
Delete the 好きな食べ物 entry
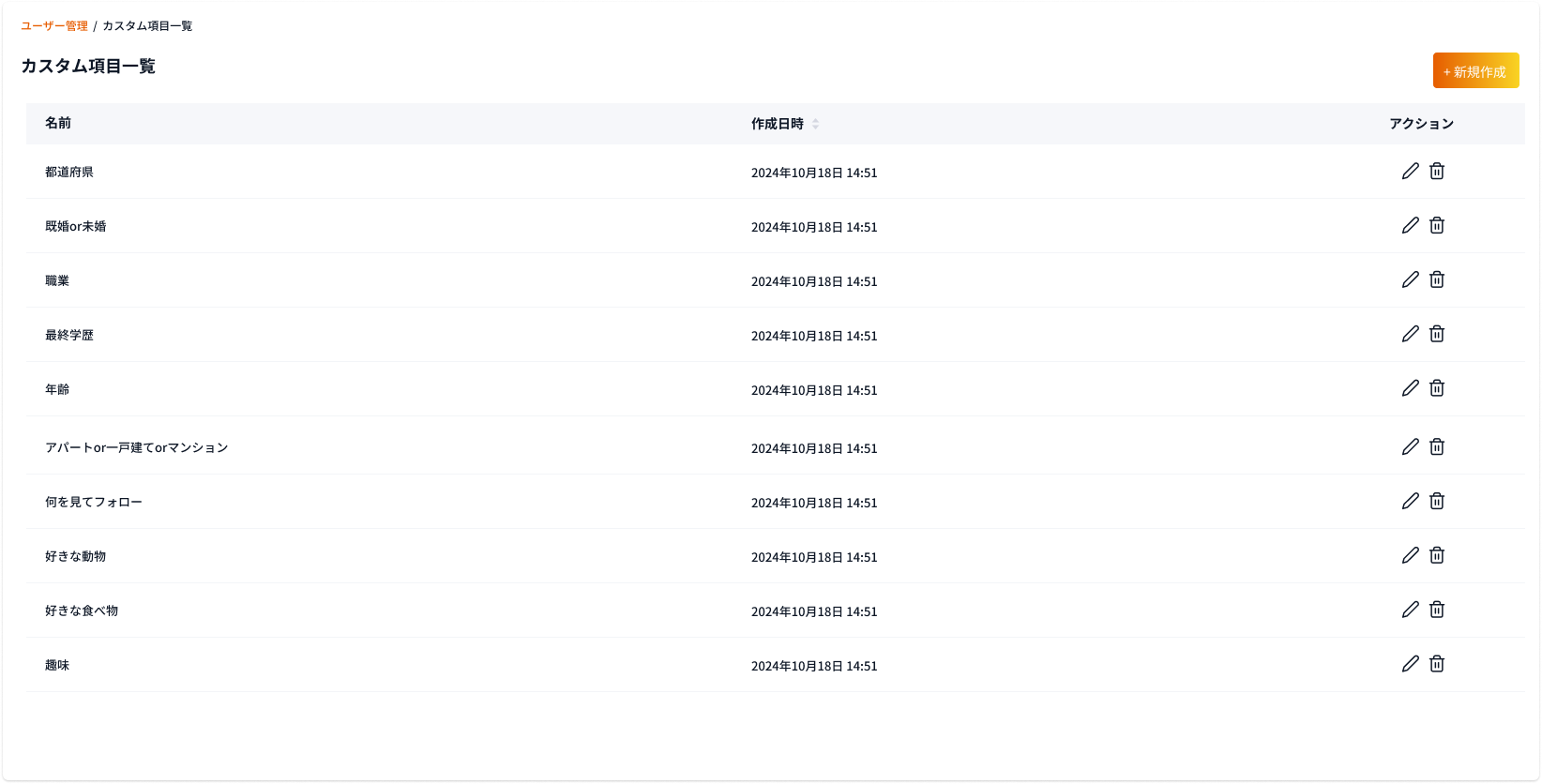coord(1437,610)
